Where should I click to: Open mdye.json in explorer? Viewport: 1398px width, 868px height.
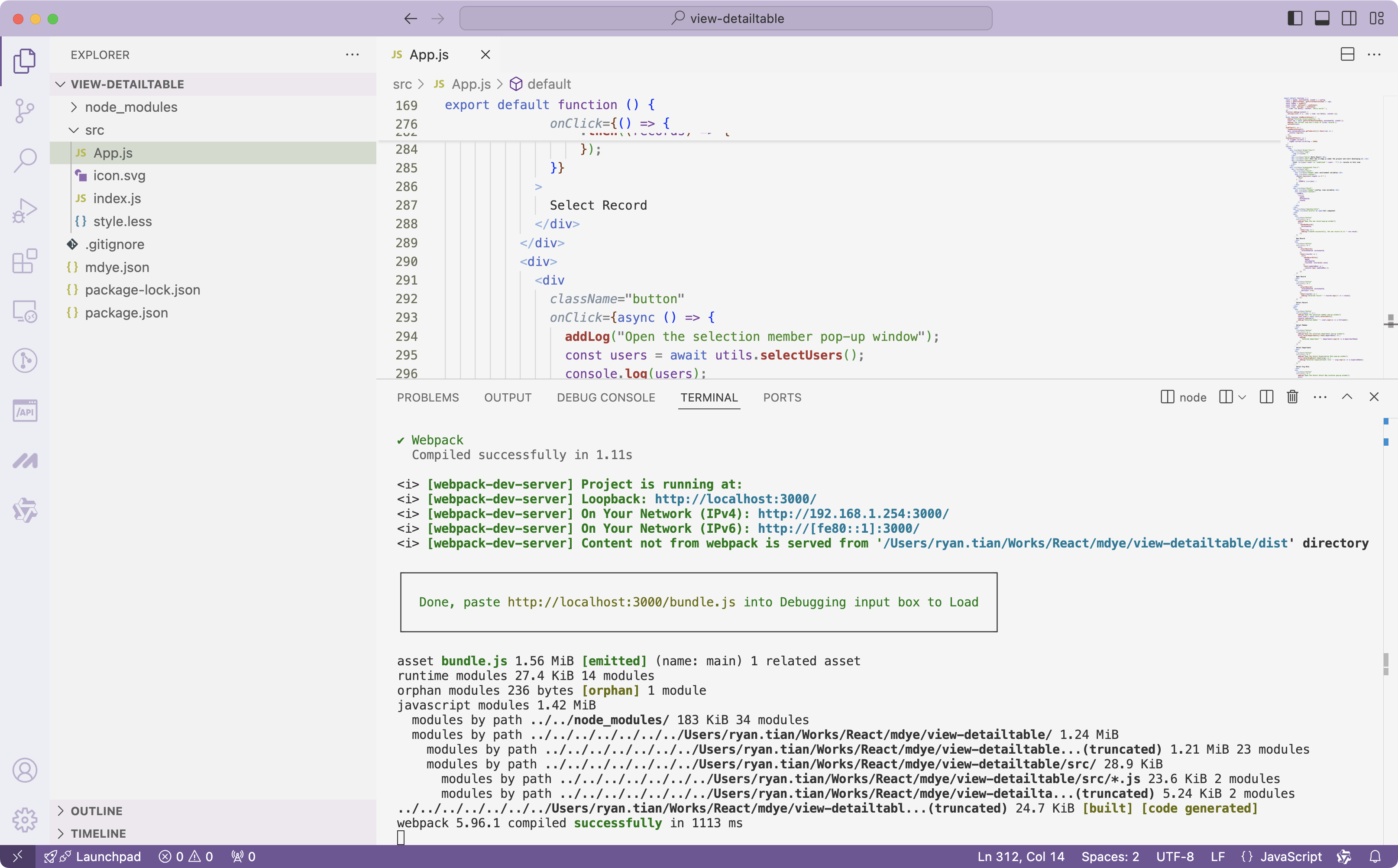click(213, 268)
